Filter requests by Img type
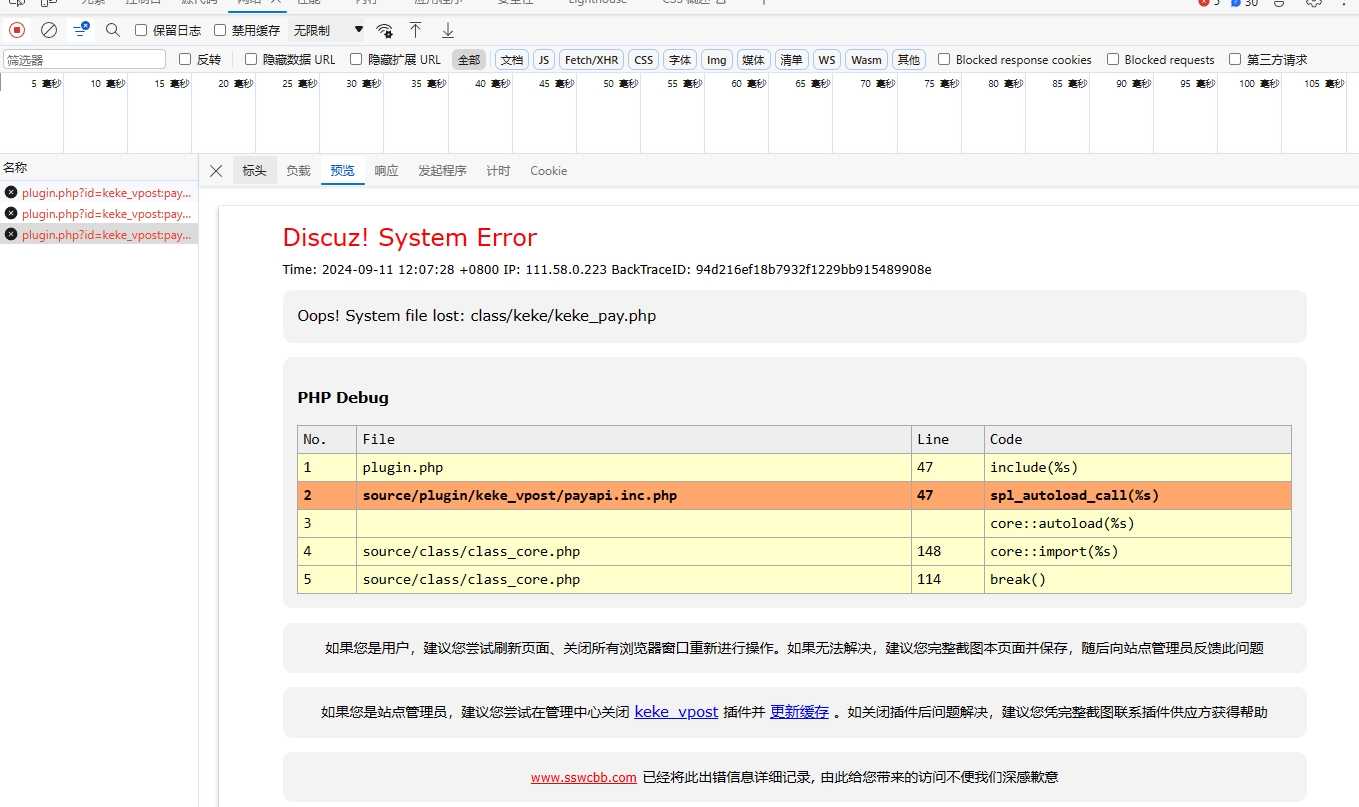 click(x=717, y=60)
